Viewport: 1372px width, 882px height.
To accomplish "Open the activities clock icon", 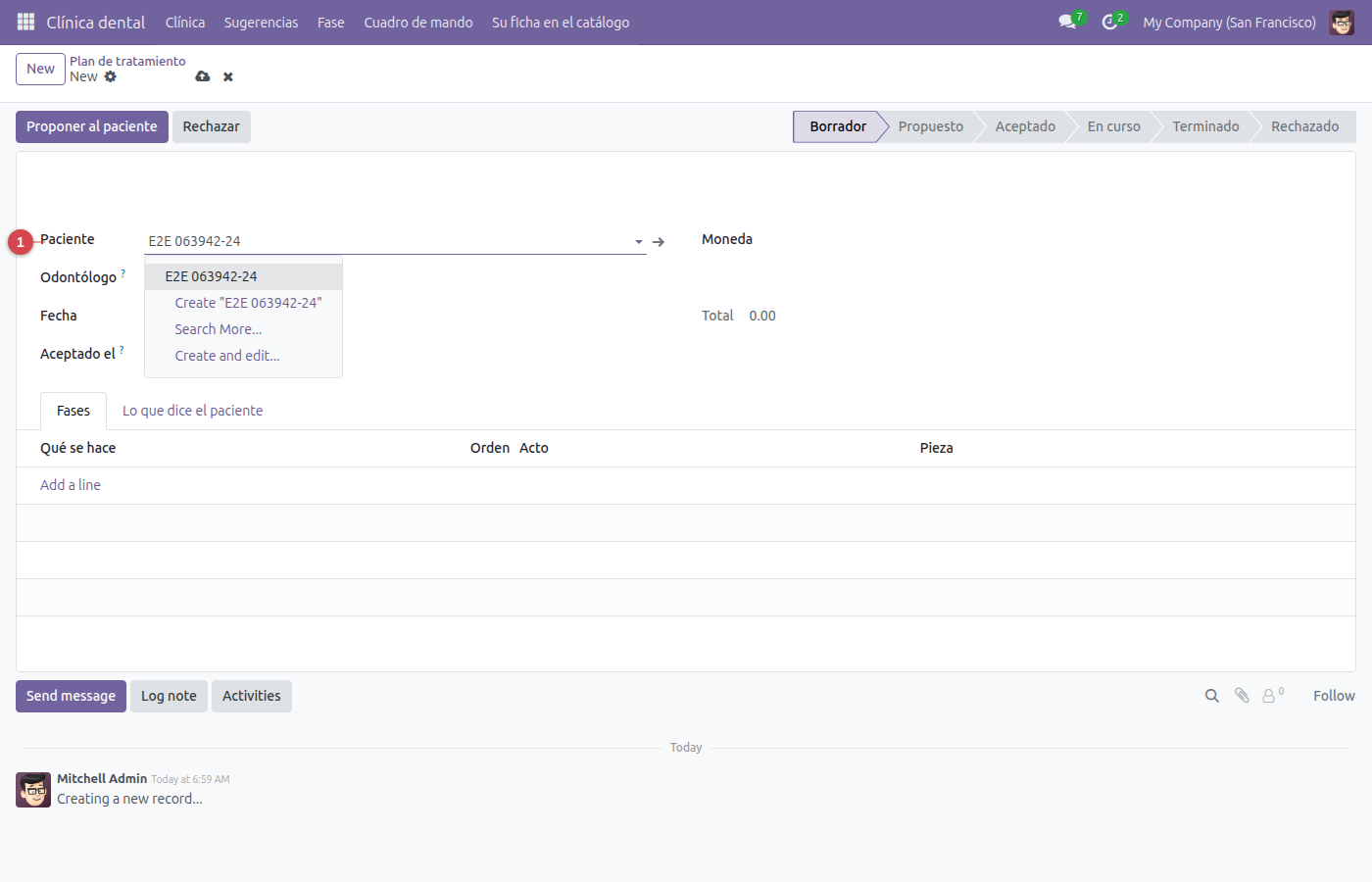I will (x=1109, y=22).
